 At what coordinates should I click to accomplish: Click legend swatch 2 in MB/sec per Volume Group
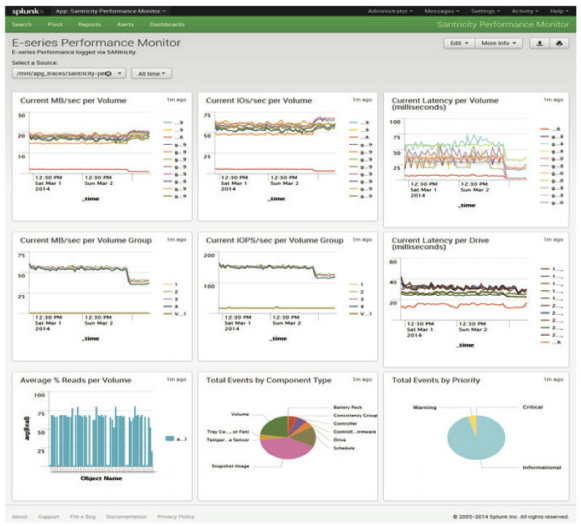coord(168,292)
